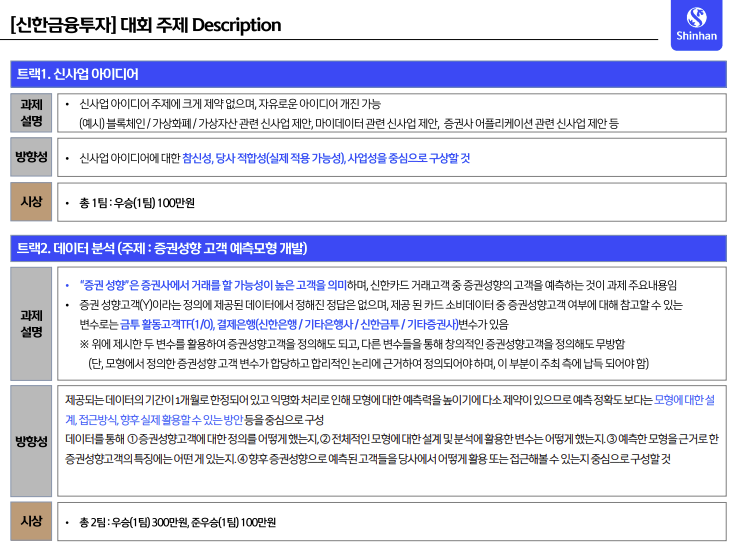
Task: Click the Track 1 '방향성' label cell
Action: click(31, 157)
